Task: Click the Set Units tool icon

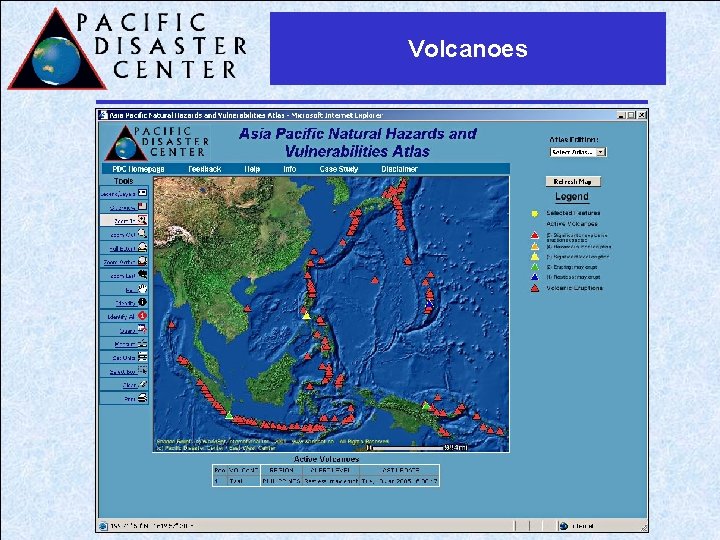Action: click(x=143, y=357)
